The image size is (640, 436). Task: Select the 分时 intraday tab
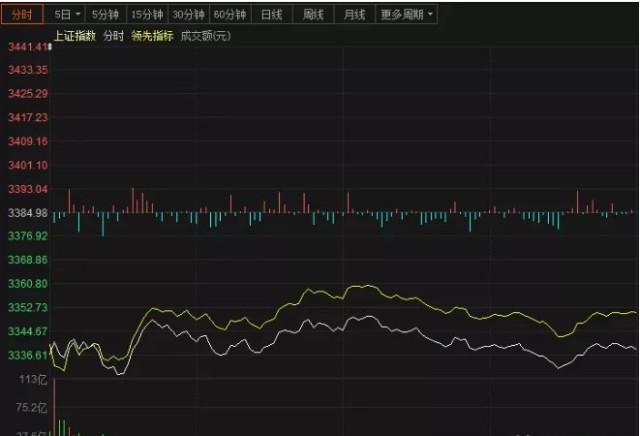(x=24, y=15)
